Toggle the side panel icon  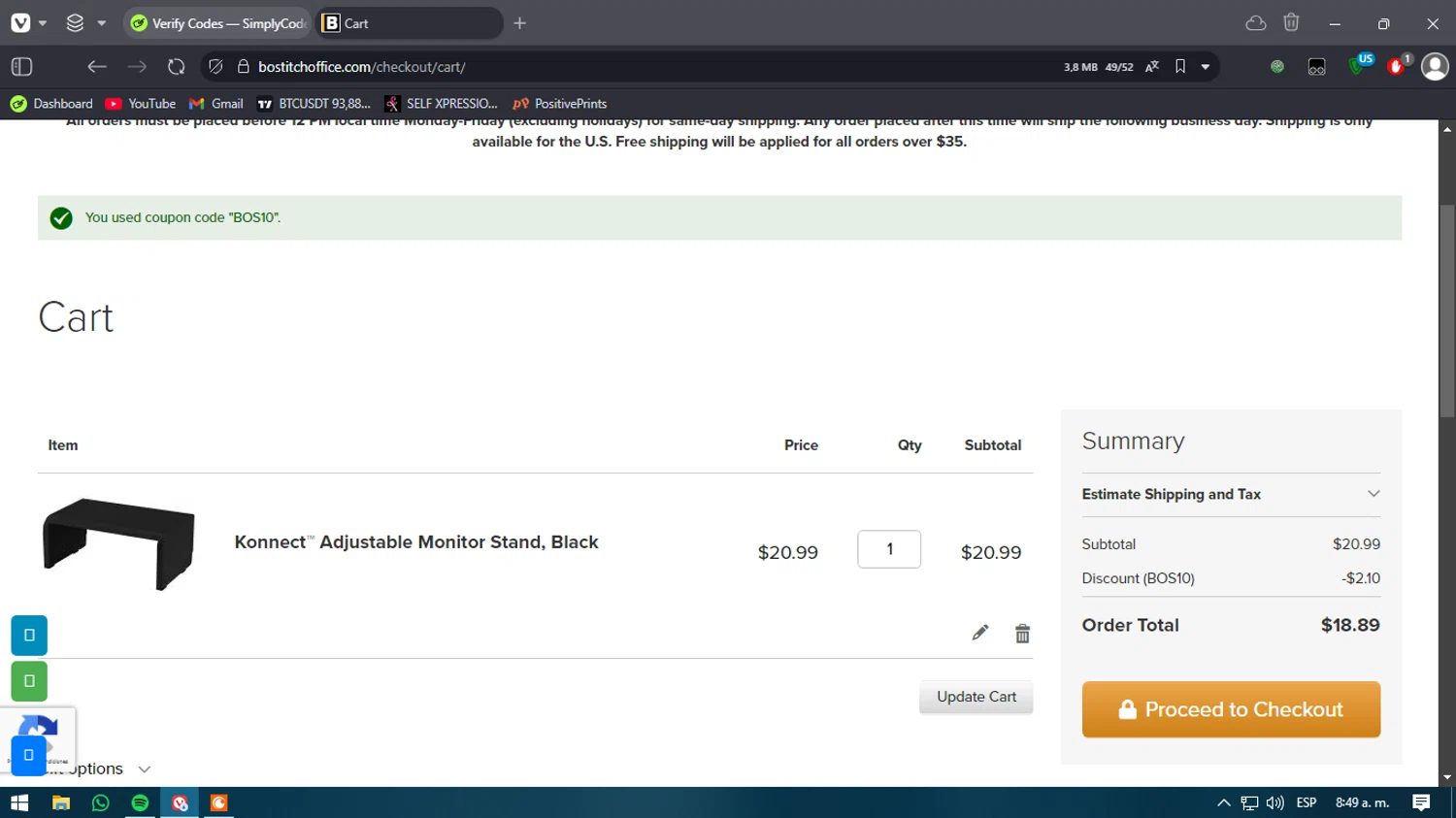21,67
